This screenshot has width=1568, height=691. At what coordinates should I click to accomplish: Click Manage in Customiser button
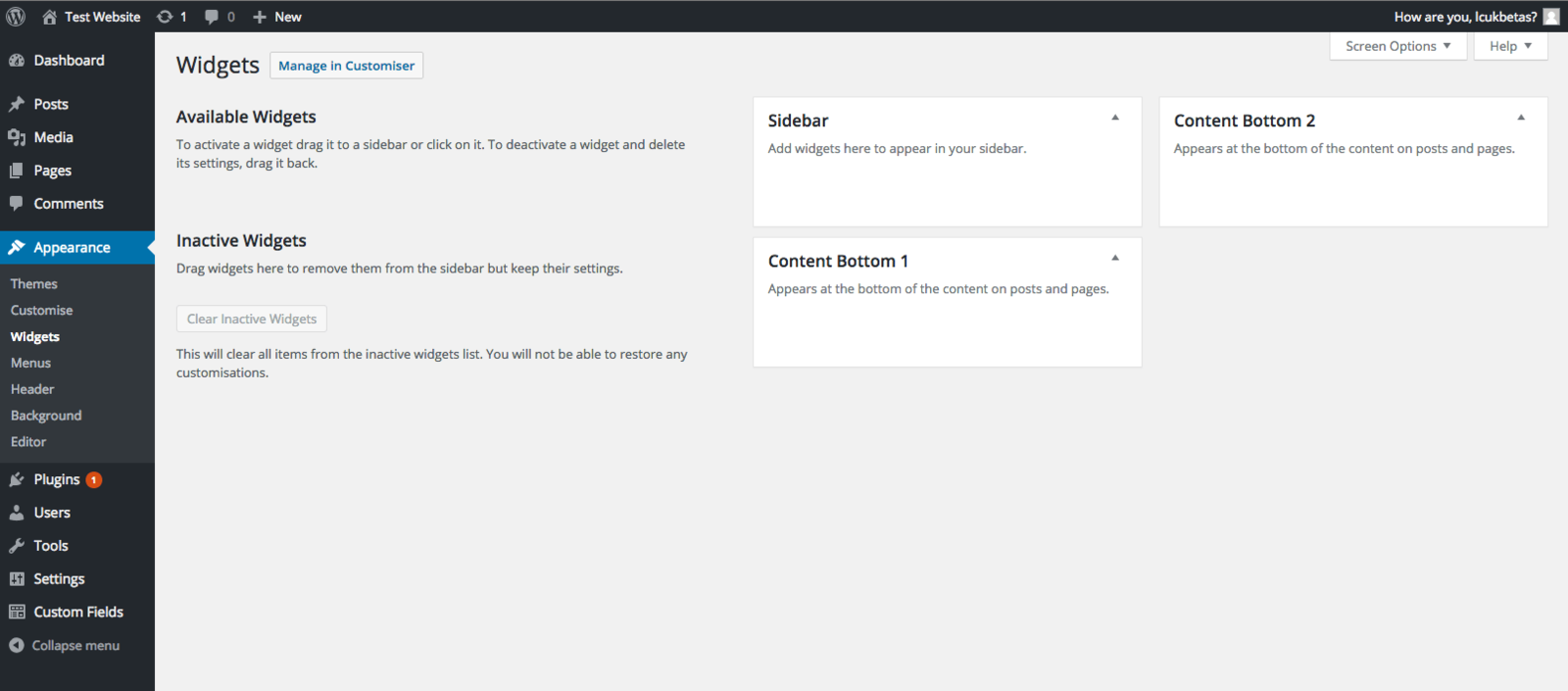(346, 66)
